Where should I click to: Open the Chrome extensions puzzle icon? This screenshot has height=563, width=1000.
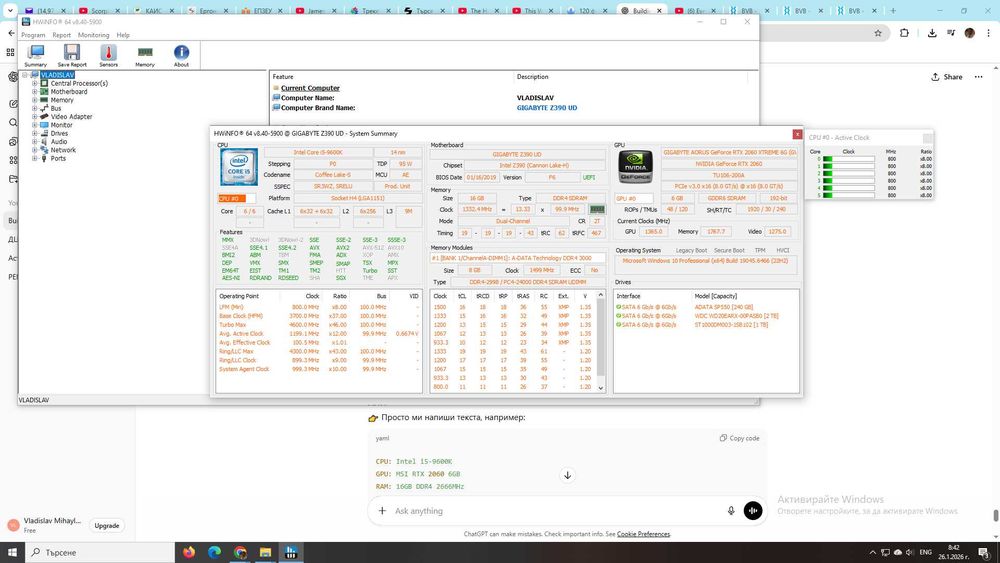[904, 33]
